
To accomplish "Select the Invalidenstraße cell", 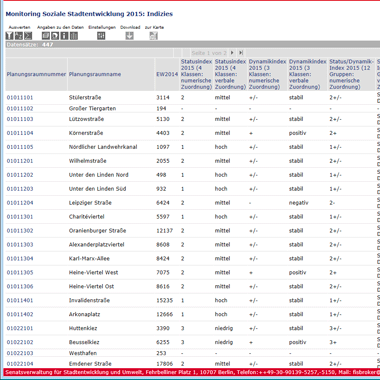I will 88,300.
